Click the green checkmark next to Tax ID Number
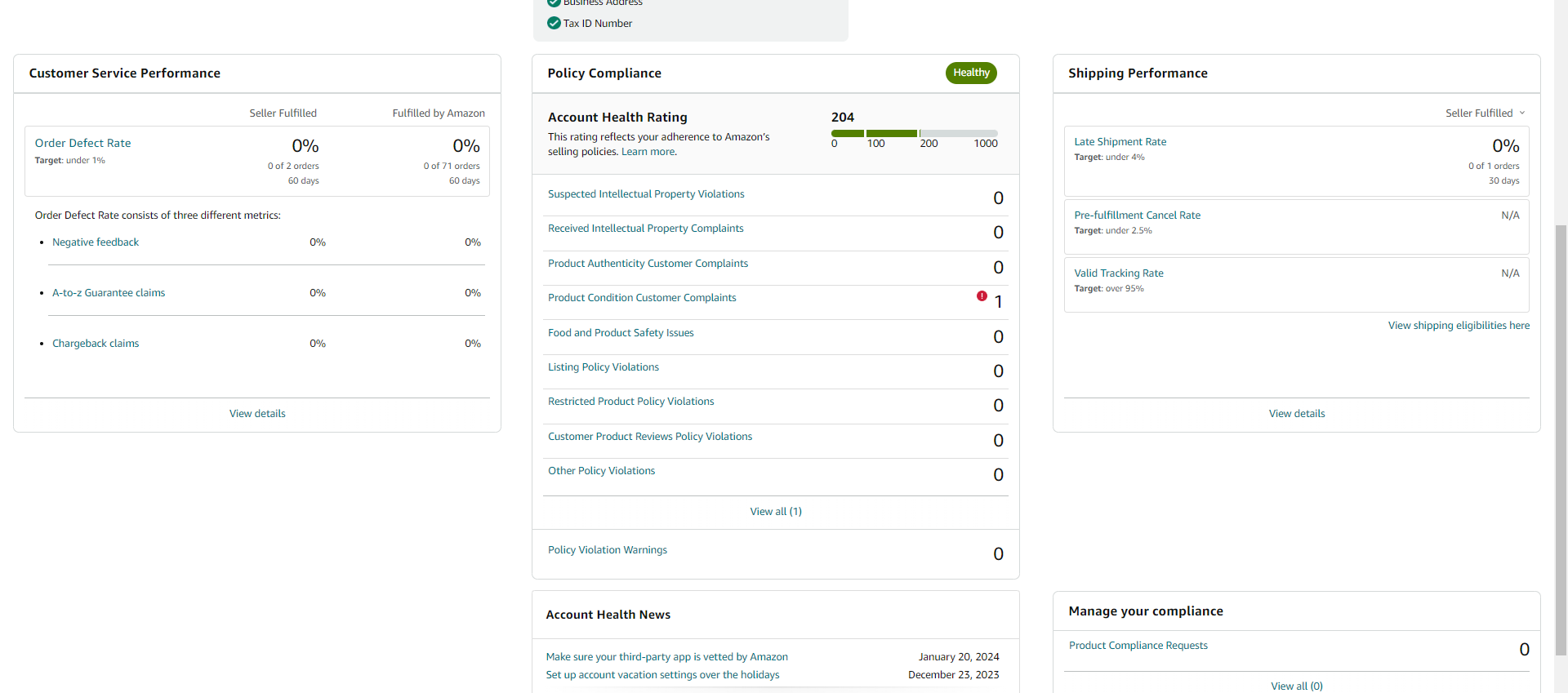 [554, 23]
